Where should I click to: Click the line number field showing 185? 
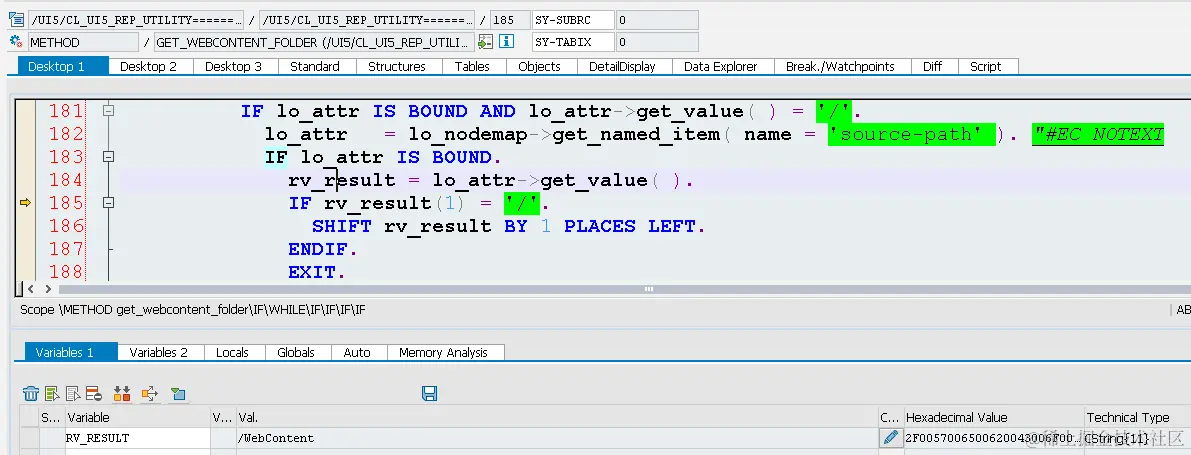[510, 21]
